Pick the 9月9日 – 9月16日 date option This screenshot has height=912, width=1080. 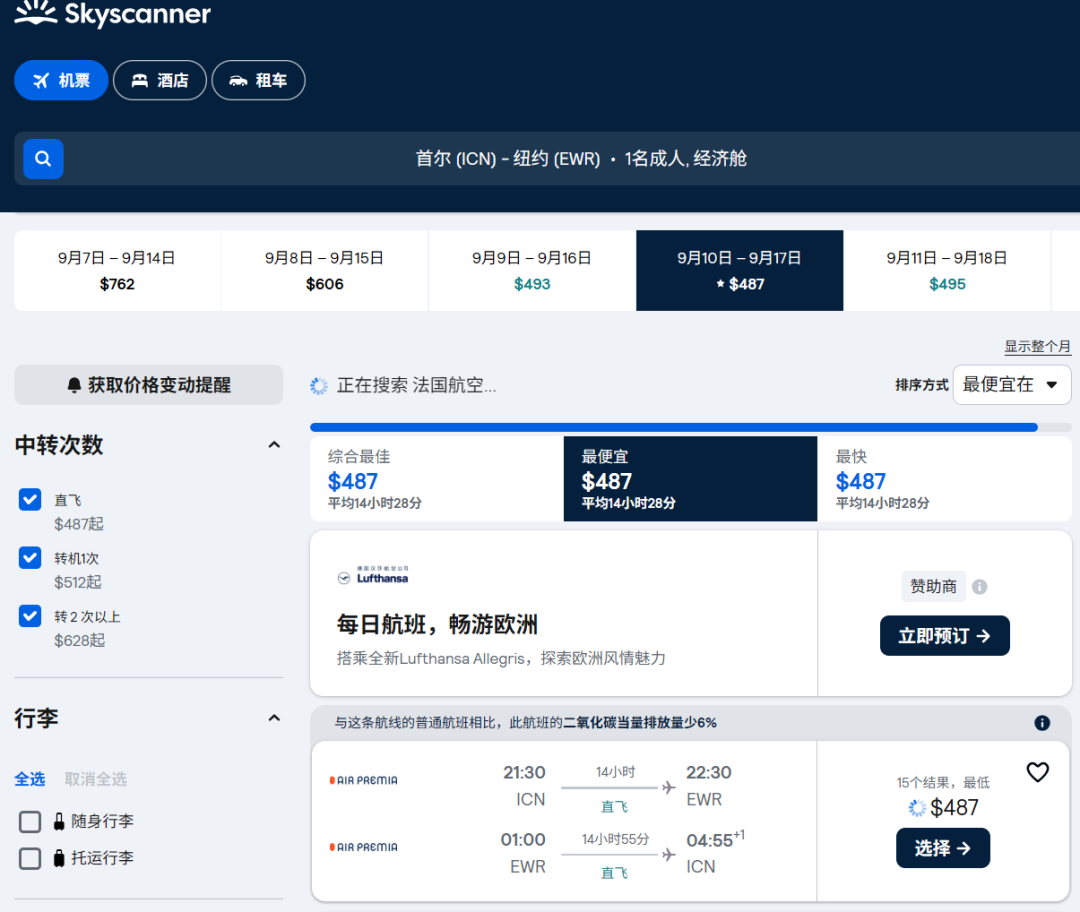[532, 271]
